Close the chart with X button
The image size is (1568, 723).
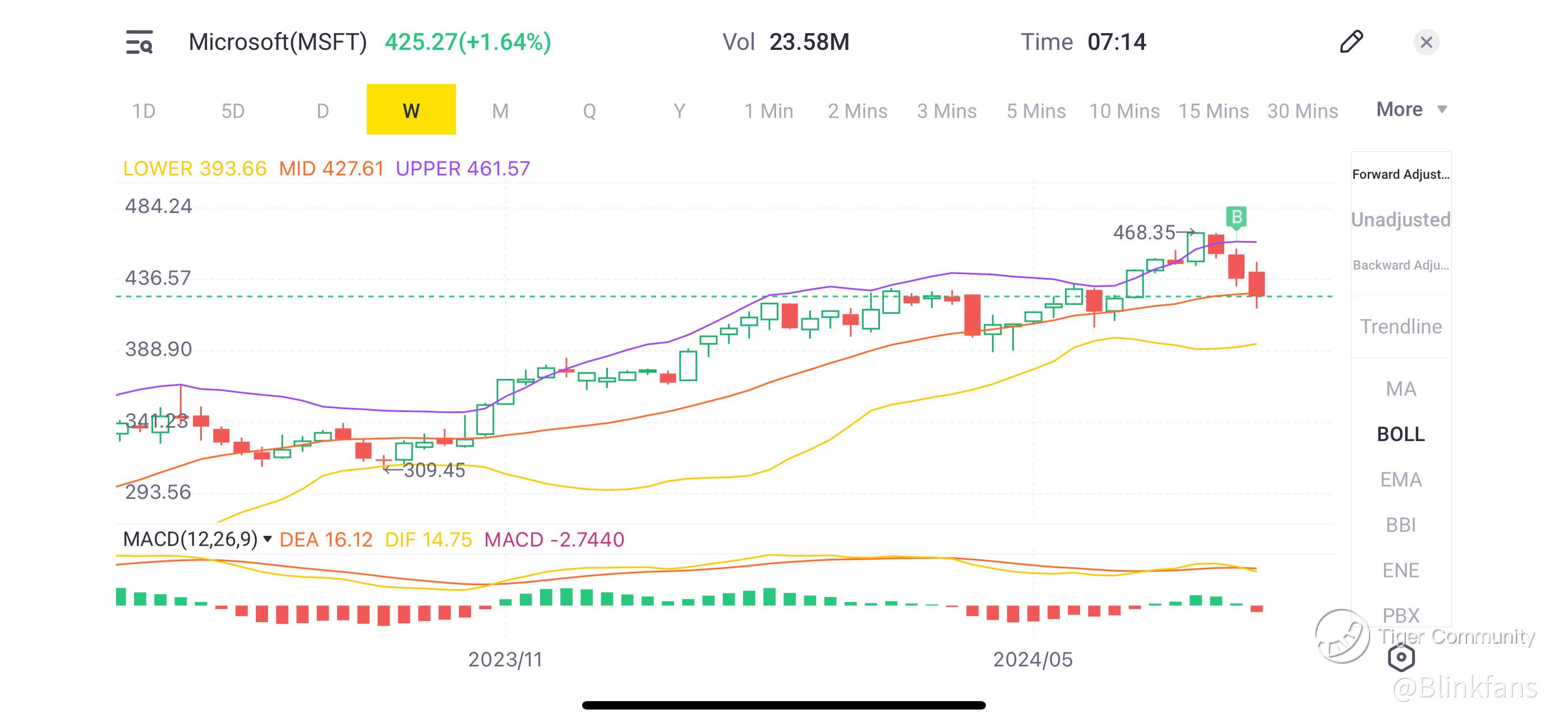[1426, 42]
